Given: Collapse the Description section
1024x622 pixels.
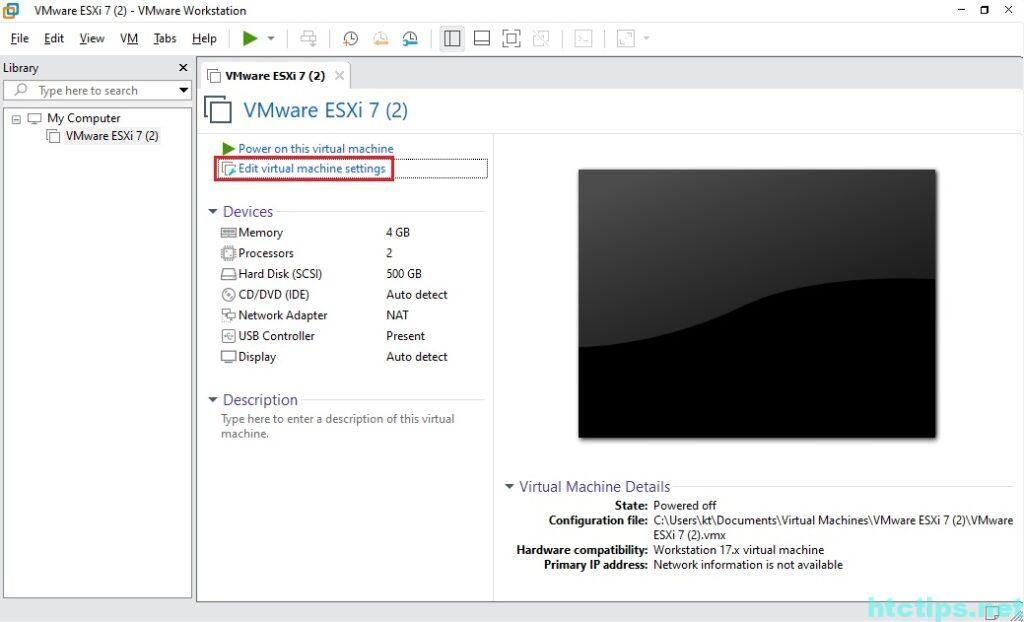Looking at the screenshot, I should [212, 399].
